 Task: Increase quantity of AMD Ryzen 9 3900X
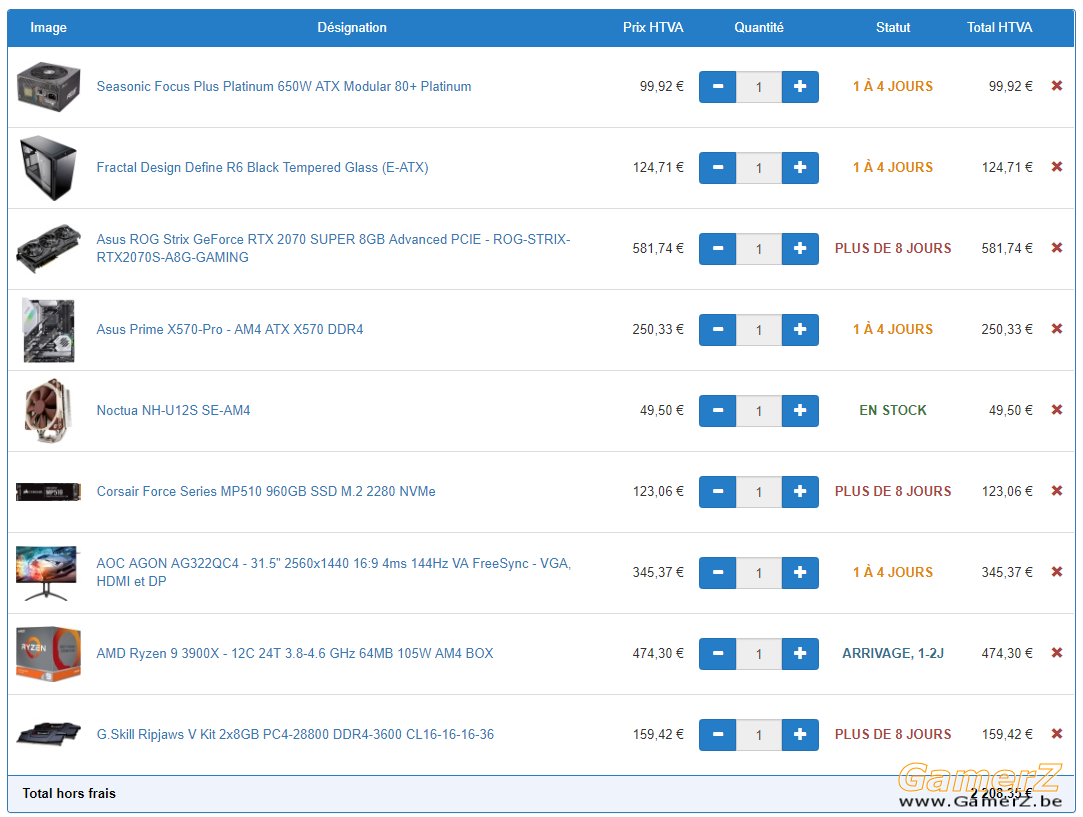800,654
